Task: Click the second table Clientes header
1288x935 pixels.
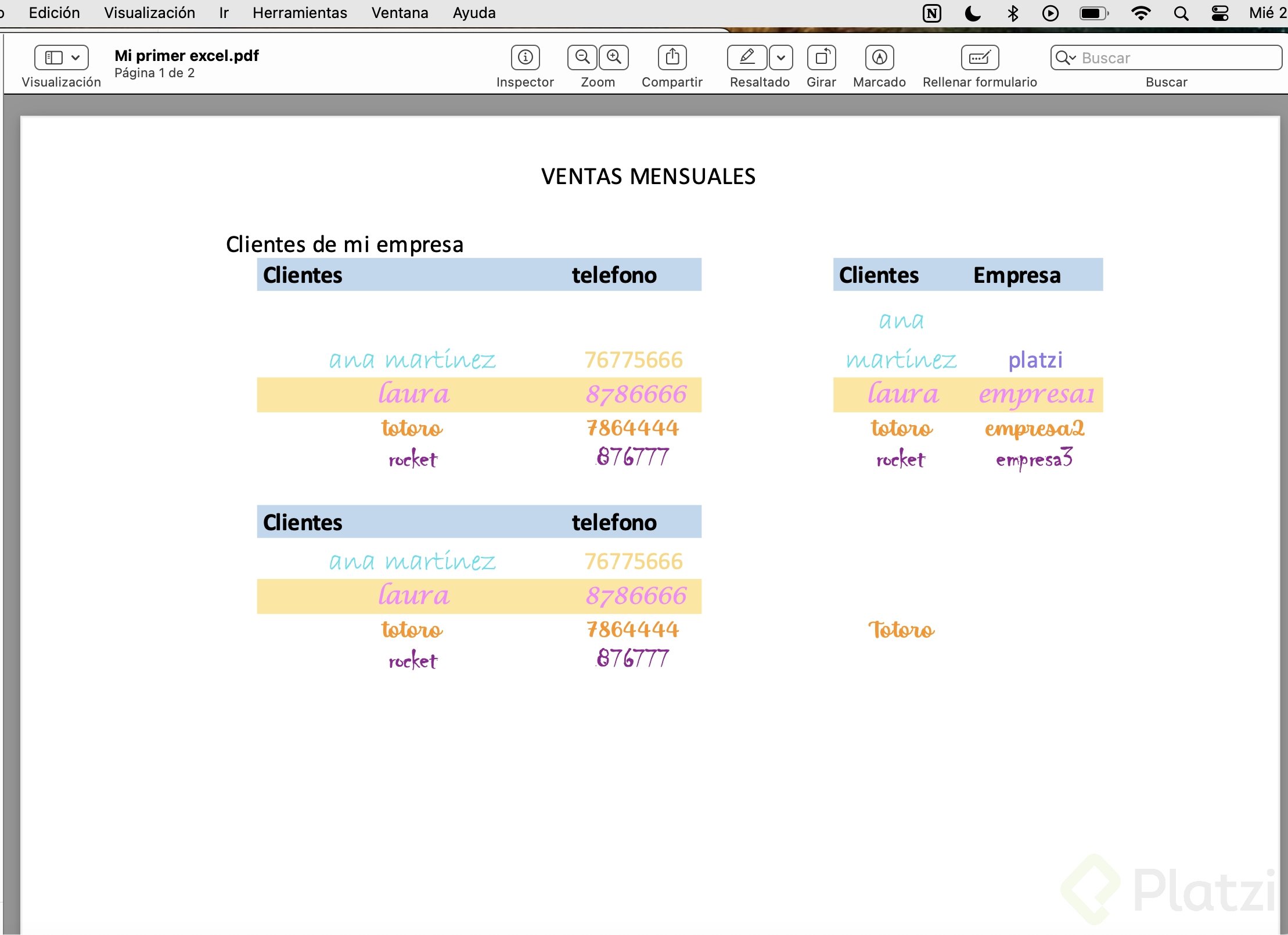Action: click(303, 523)
